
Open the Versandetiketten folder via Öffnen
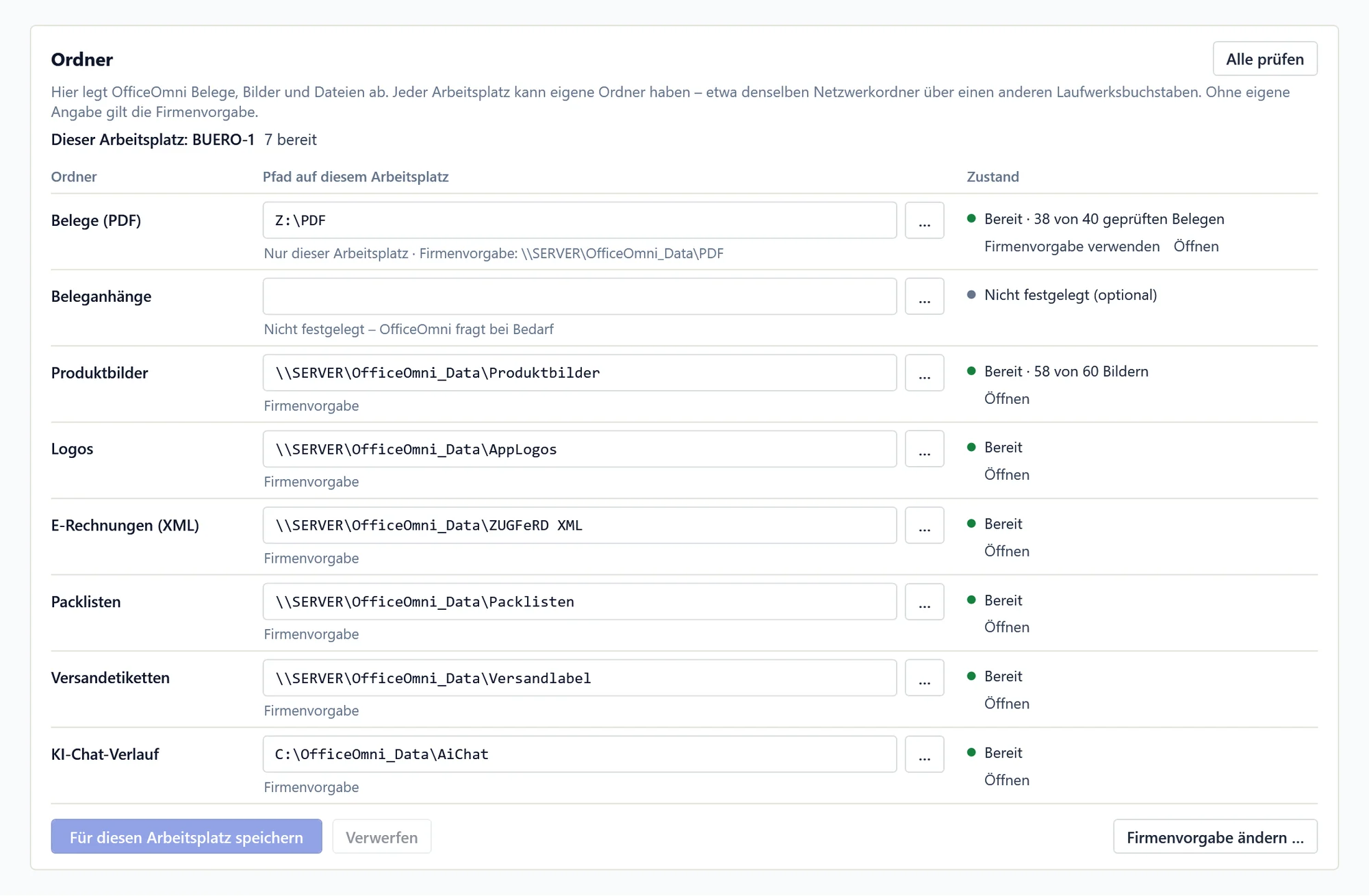point(1006,704)
